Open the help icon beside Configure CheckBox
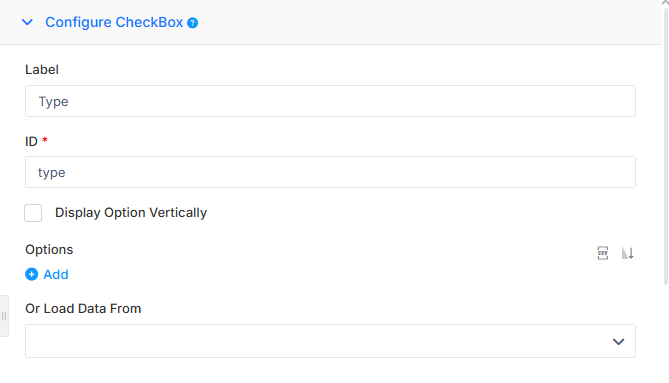This screenshot has height=383, width=669. point(193,23)
